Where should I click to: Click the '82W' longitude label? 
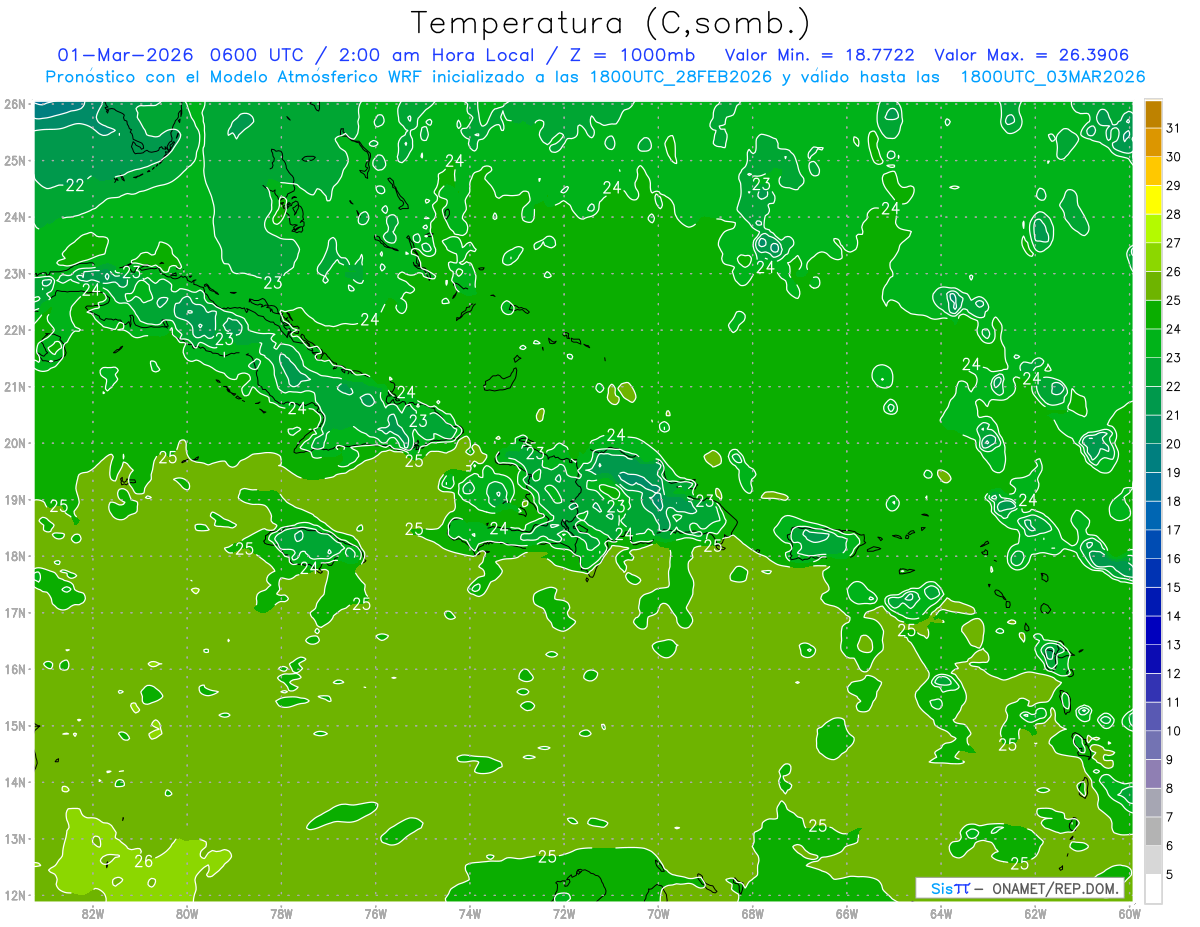tap(92, 913)
